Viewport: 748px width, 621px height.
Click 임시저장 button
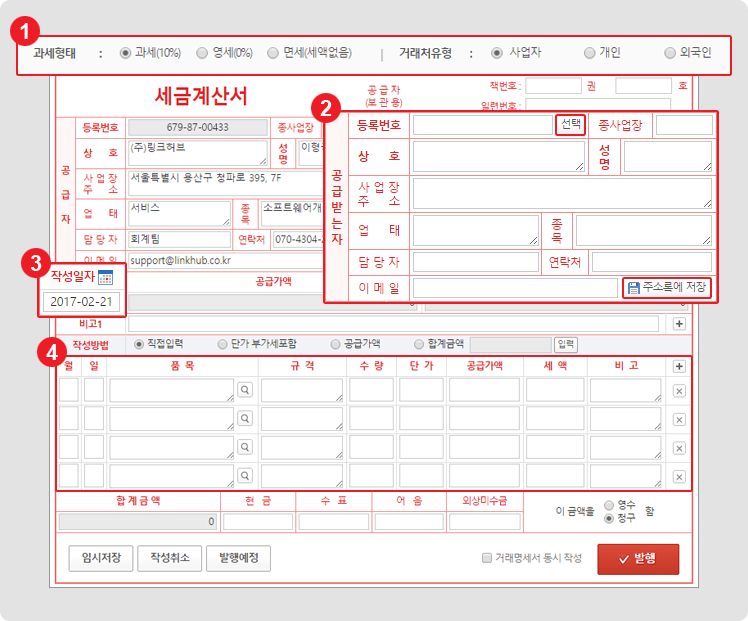pyautogui.click(x=101, y=558)
